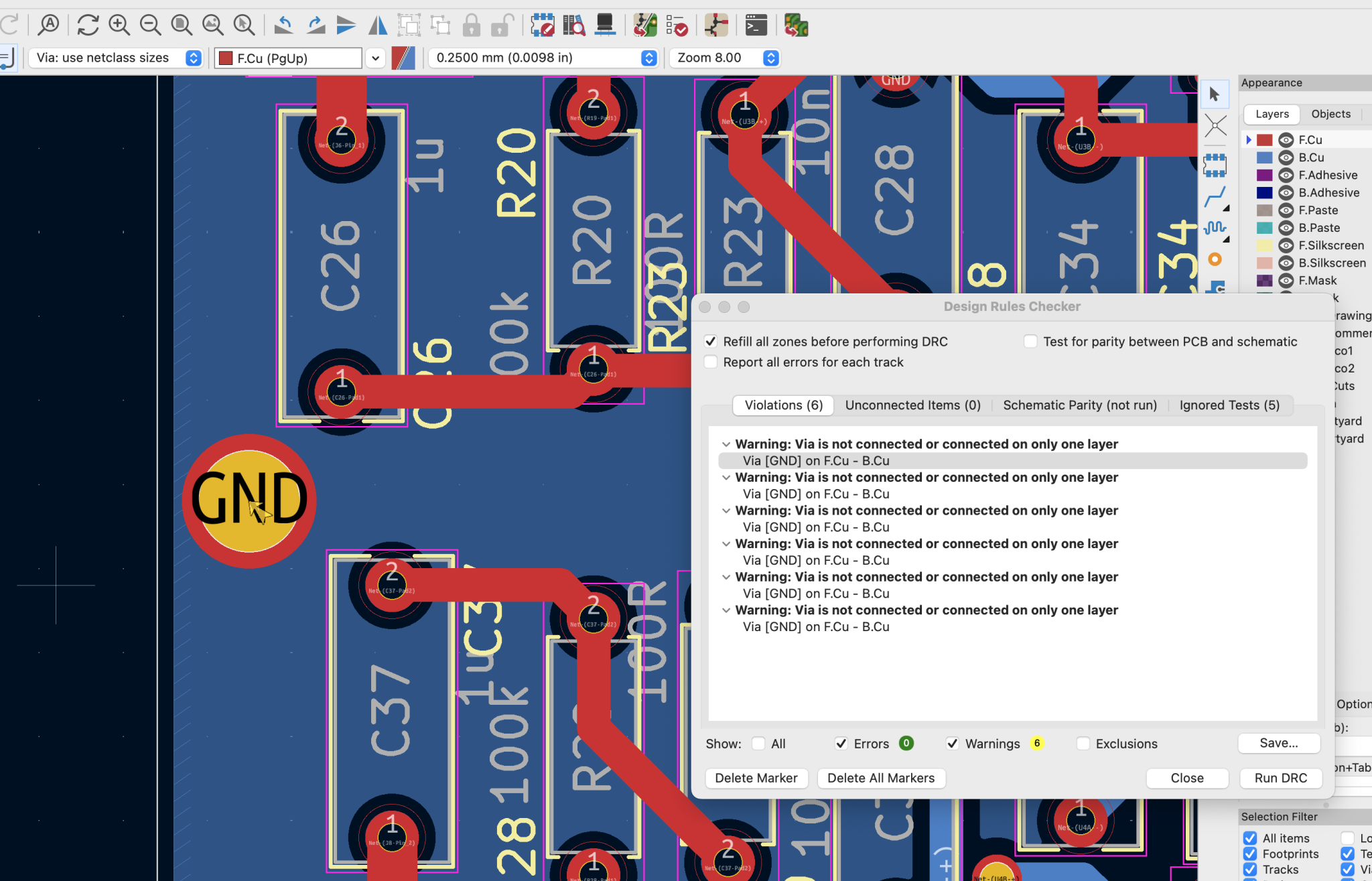Open the Scripting Console icon
1372x881 pixels.
tap(756, 25)
